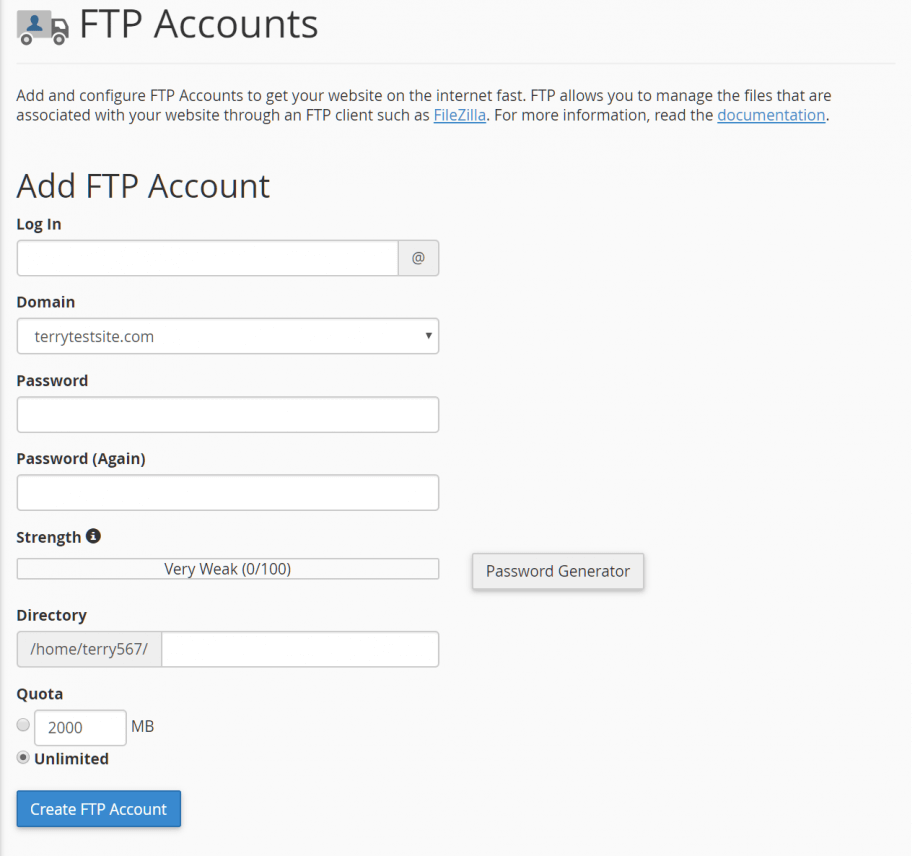Select the custom quota radio button
Viewport: 920px width, 856px height.
22,724
